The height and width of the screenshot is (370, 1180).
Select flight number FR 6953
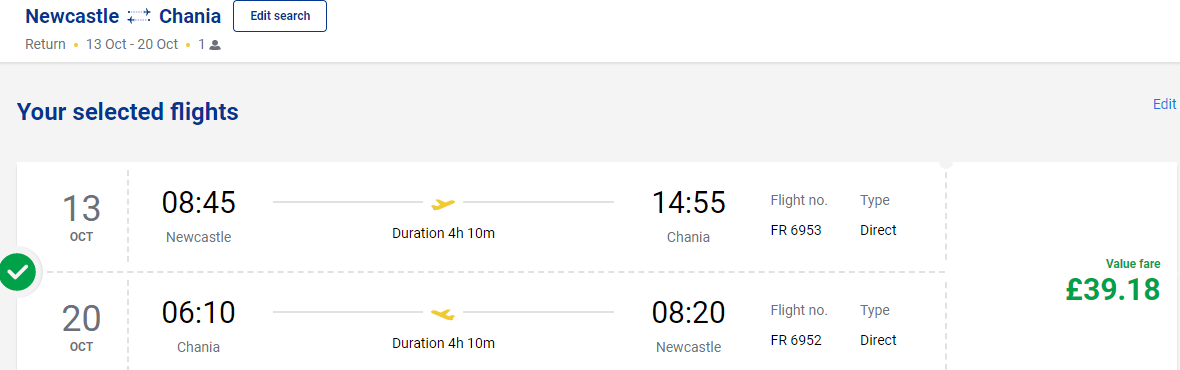point(796,230)
